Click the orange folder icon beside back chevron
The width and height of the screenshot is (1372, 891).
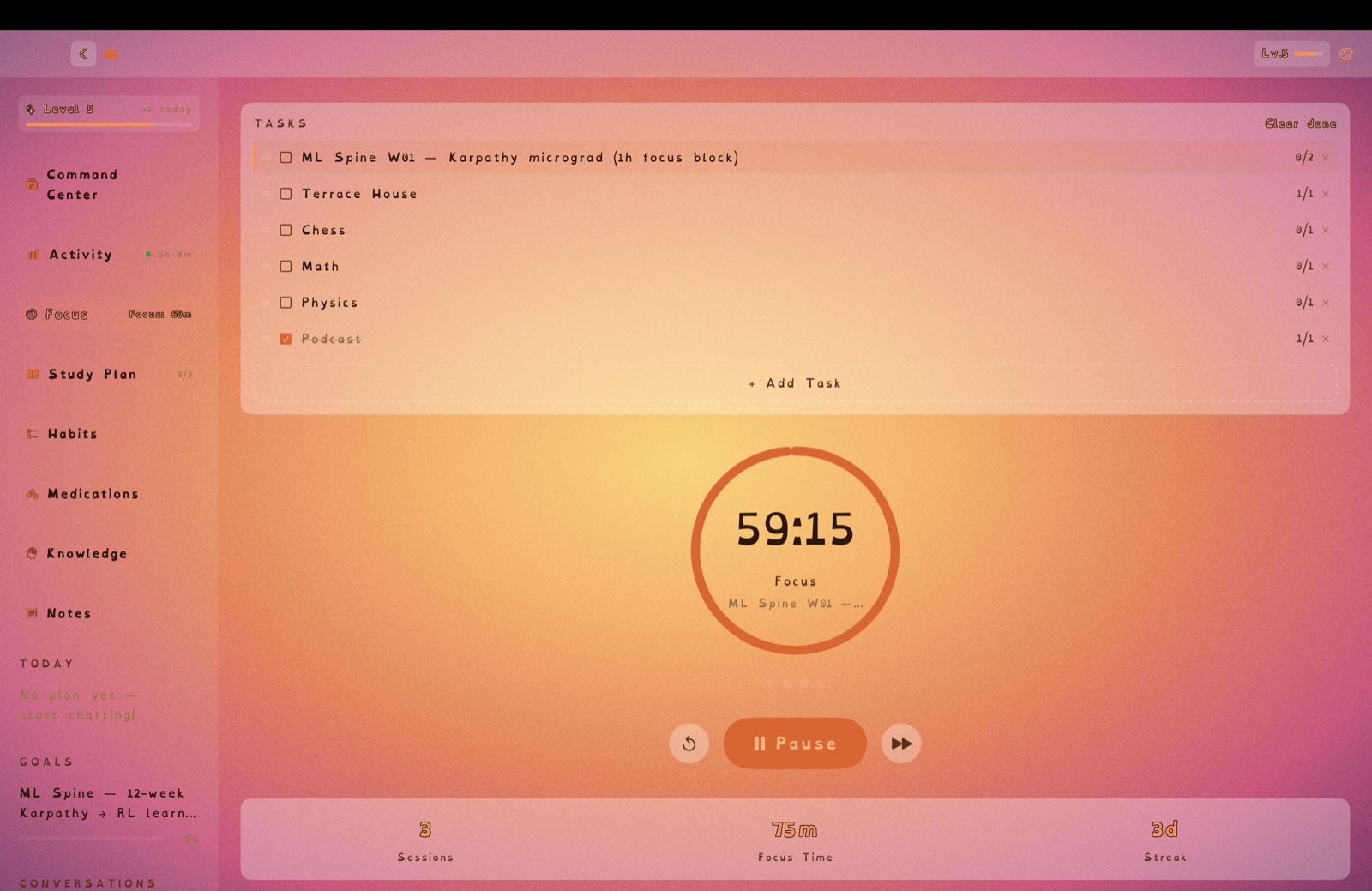tap(111, 54)
